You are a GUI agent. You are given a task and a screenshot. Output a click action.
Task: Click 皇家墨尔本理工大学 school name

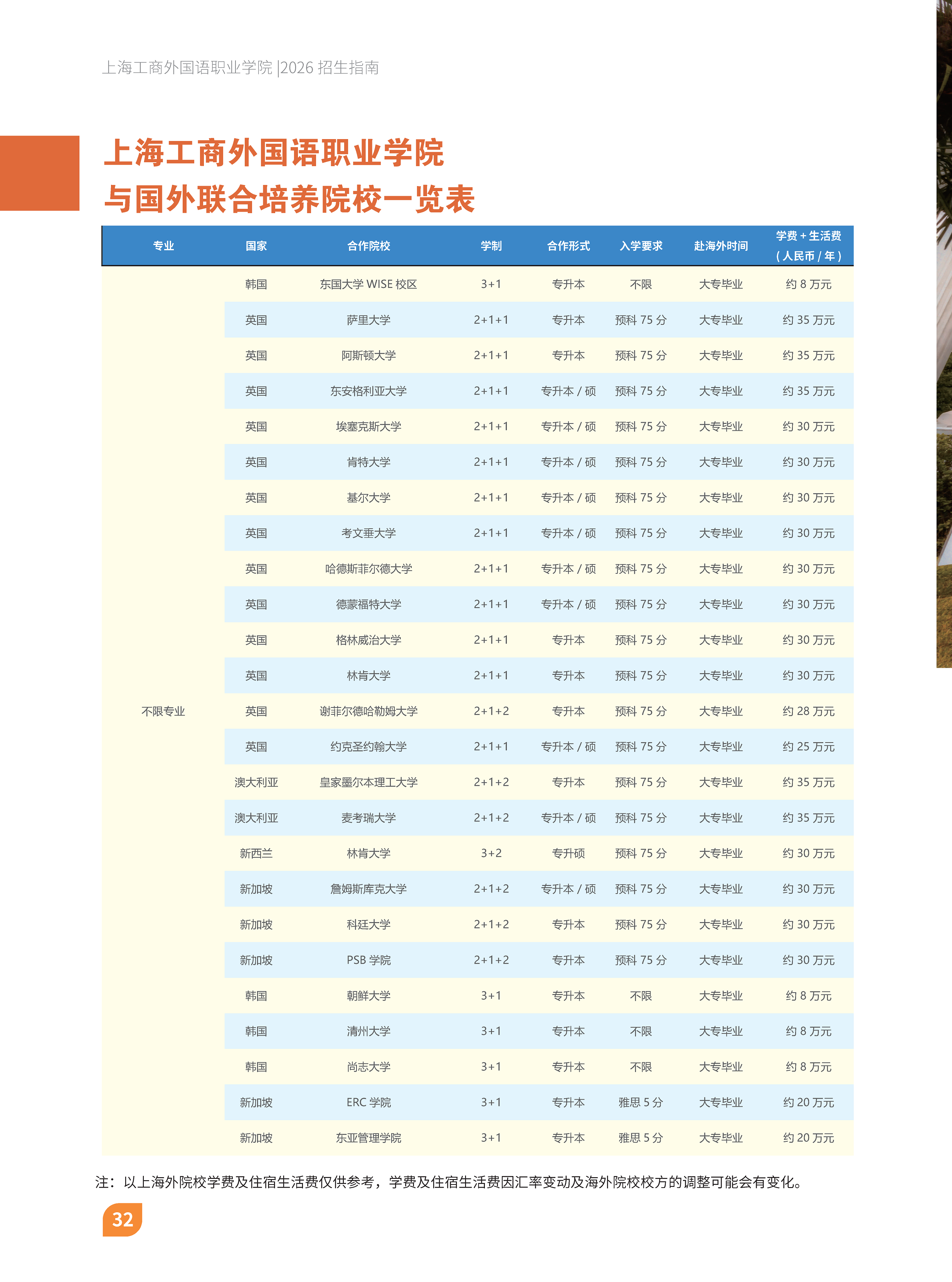pyautogui.click(x=368, y=782)
